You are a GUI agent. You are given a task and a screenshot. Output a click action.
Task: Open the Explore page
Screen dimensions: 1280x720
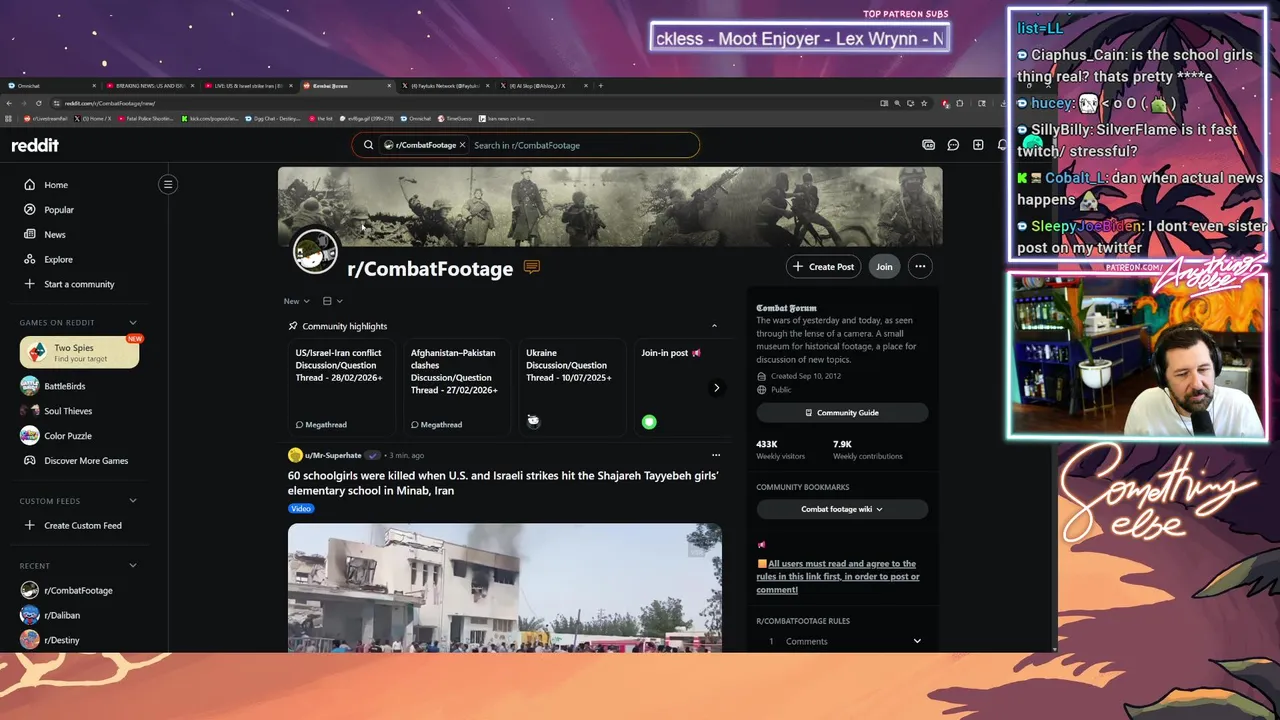coord(58,260)
